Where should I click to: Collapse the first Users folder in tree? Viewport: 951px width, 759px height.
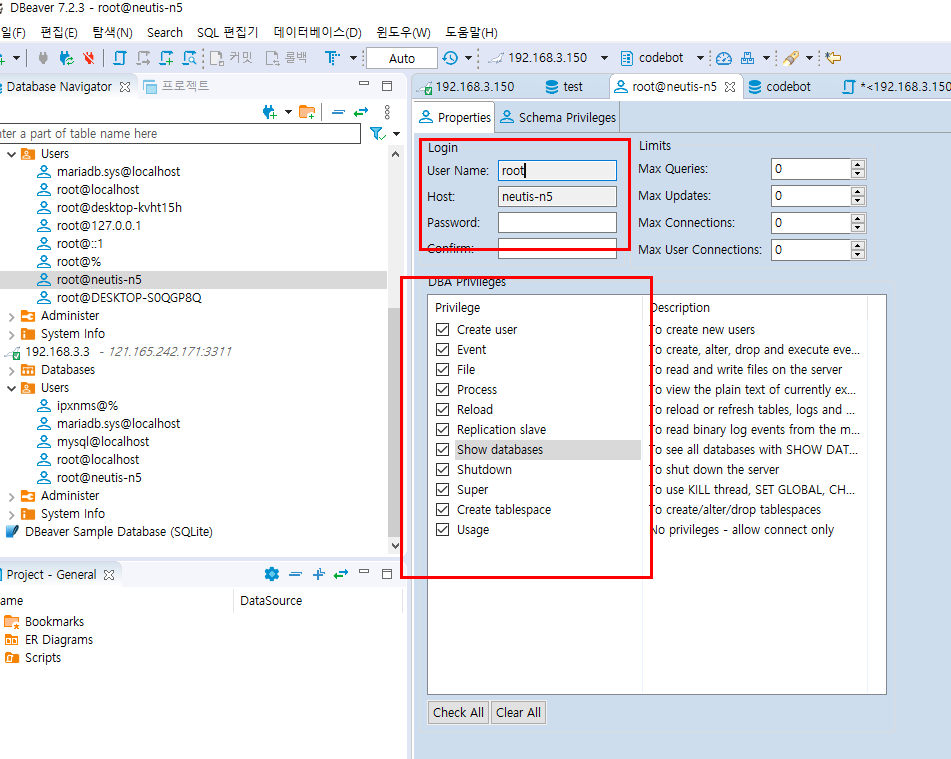tap(11, 154)
